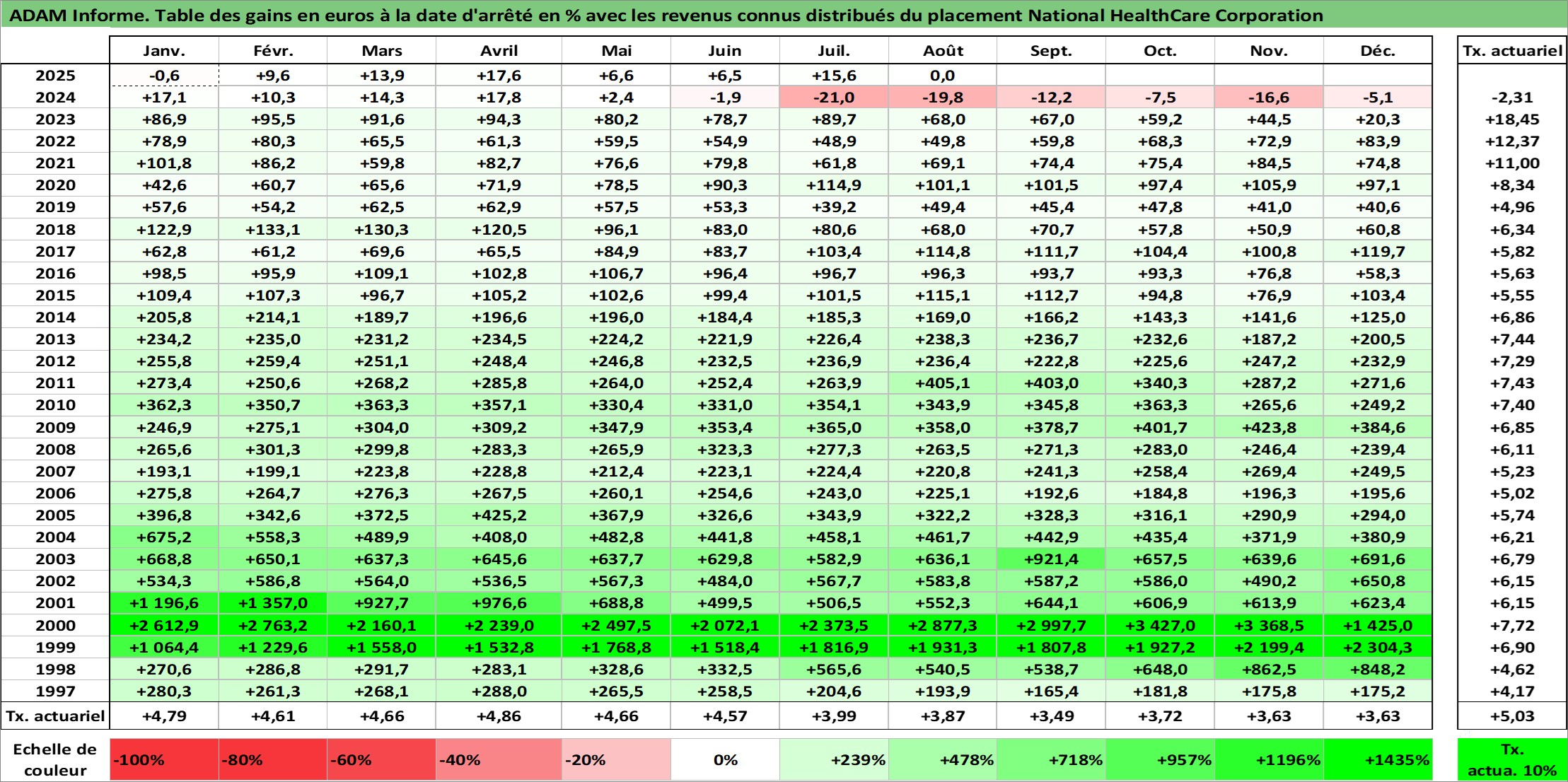Viewport: 1568px width, 782px height.
Task: Click the 0% white color scale swatch
Action: [x=725, y=760]
